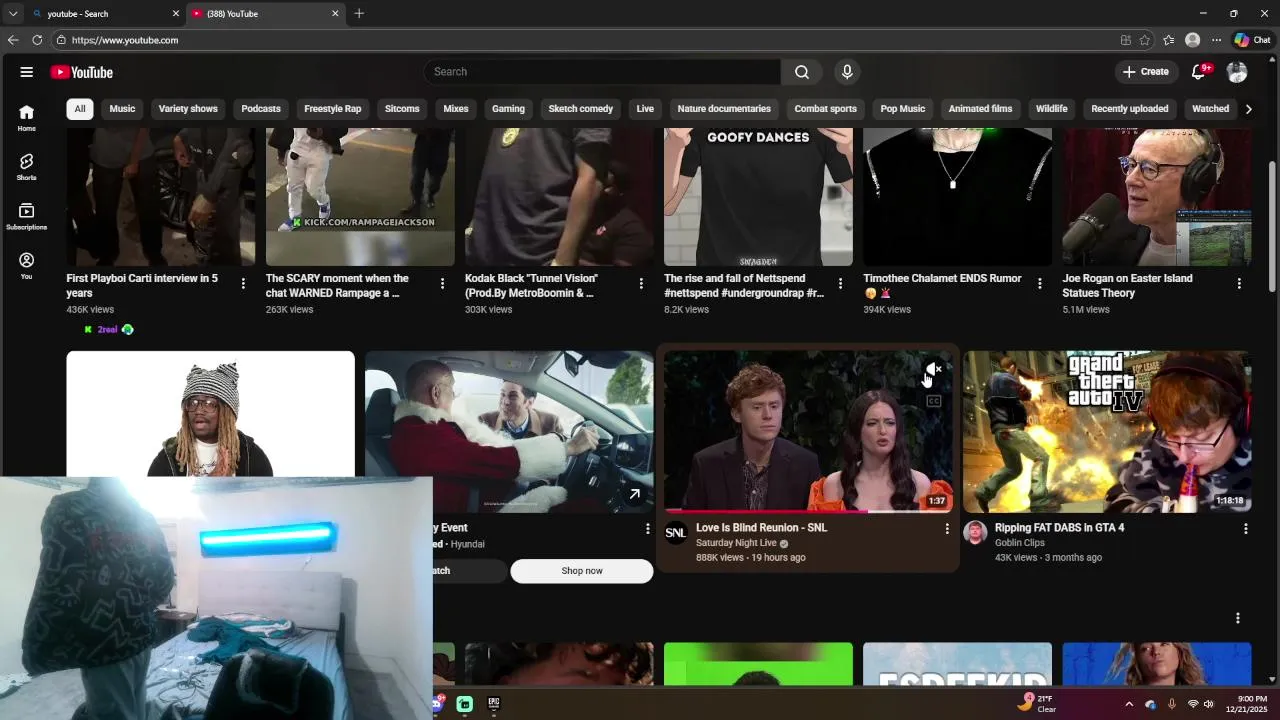Open browser favorites list icon
This screenshot has width=1280, height=720.
coord(1169,40)
